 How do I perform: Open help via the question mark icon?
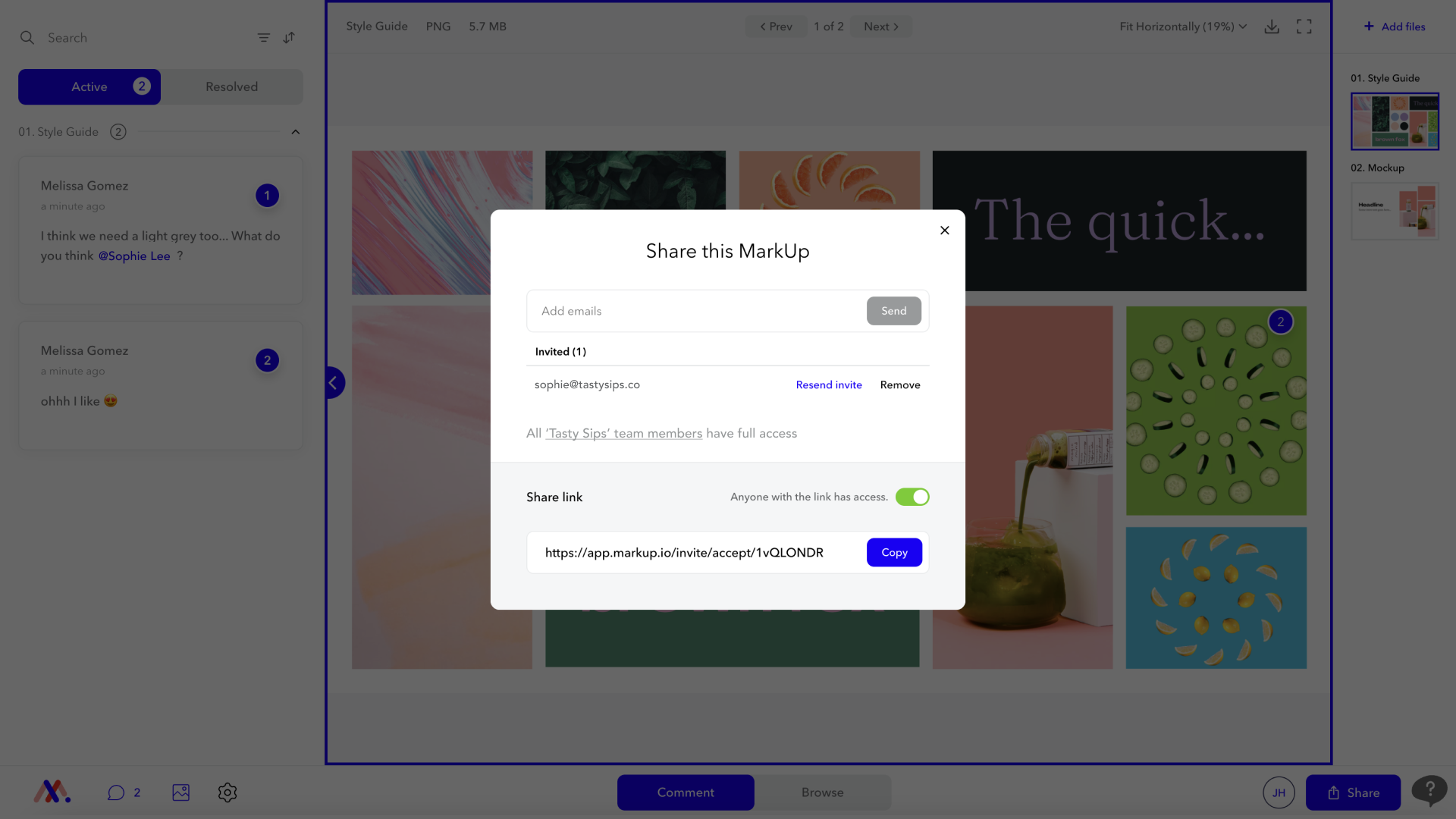(x=1429, y=790)
